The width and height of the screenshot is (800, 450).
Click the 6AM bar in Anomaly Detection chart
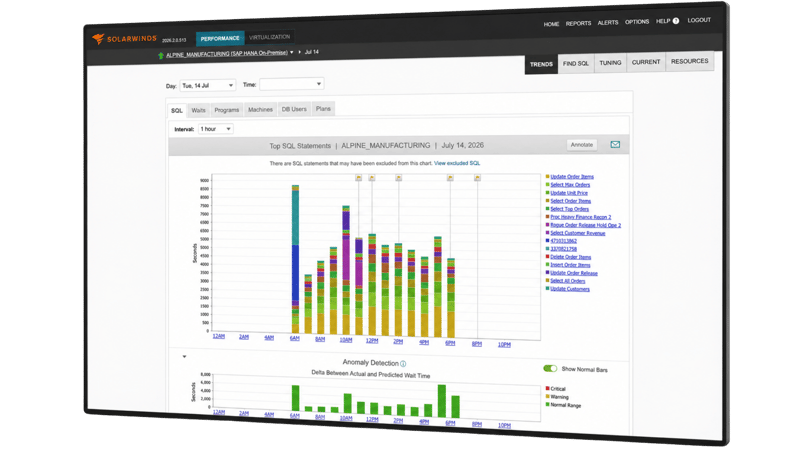(295, 398)
